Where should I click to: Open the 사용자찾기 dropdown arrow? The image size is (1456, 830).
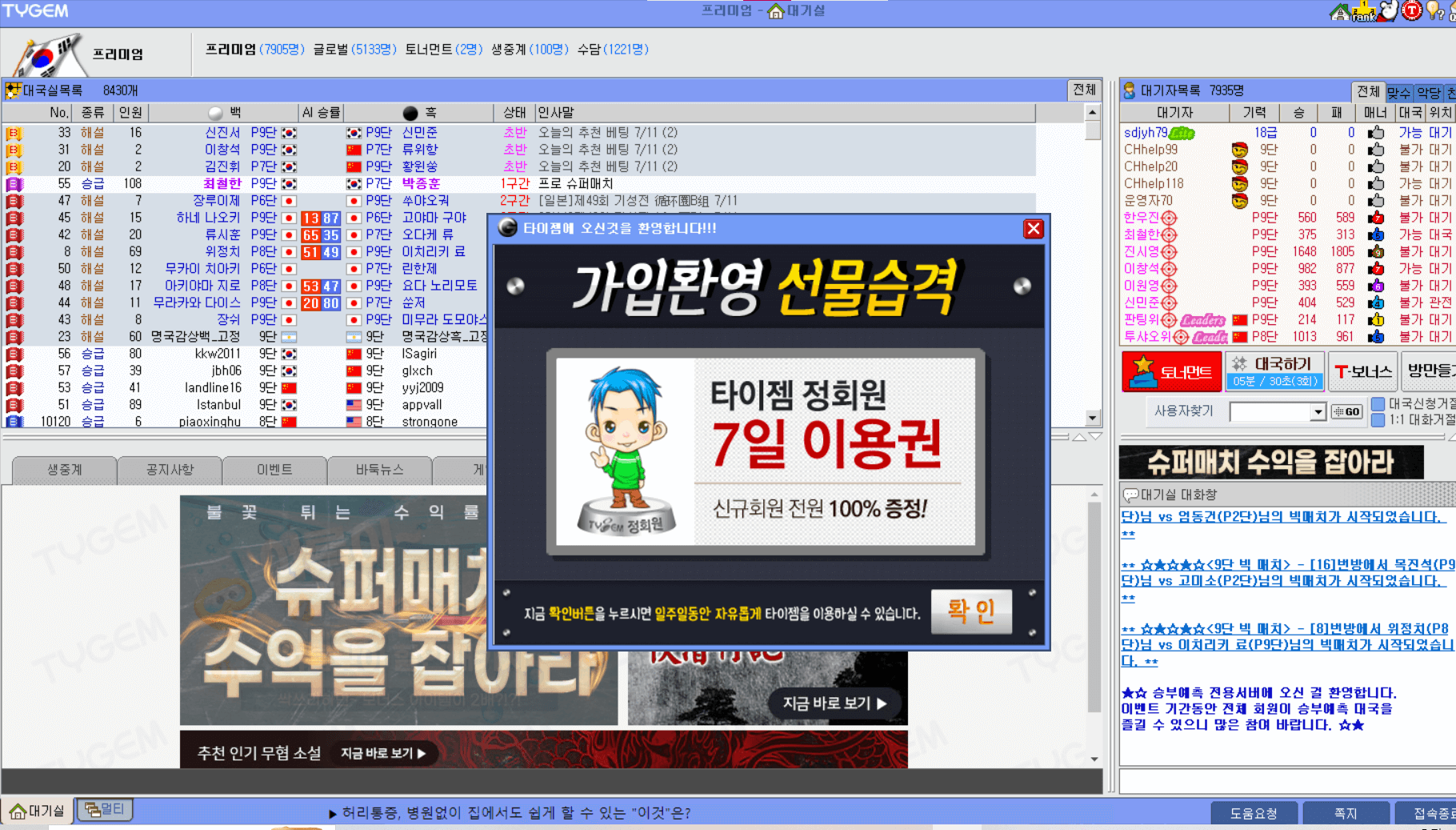pyautogui.click(x=1318, y=411)
